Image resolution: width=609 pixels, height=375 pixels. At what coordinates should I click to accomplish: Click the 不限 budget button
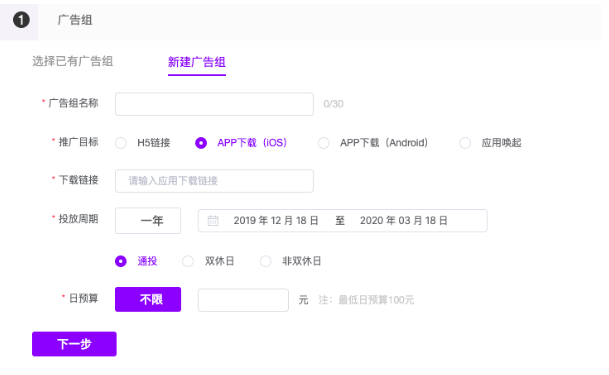coord(148,299)
